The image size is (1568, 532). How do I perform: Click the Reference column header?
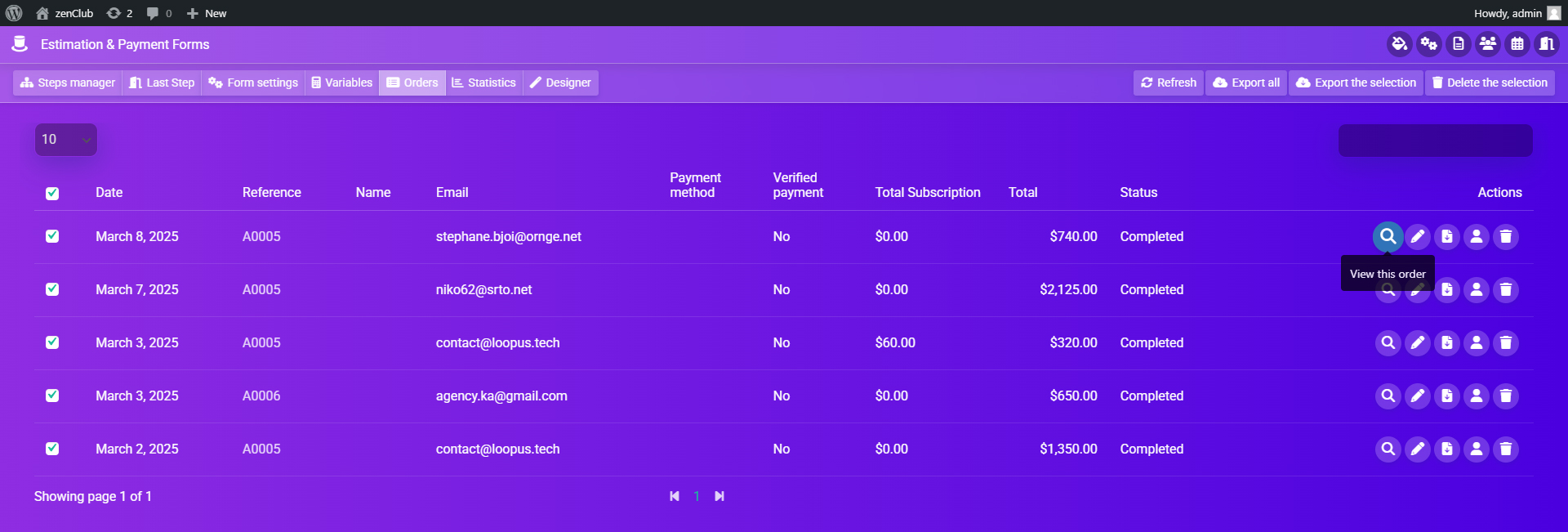click(x=271, y=193)
